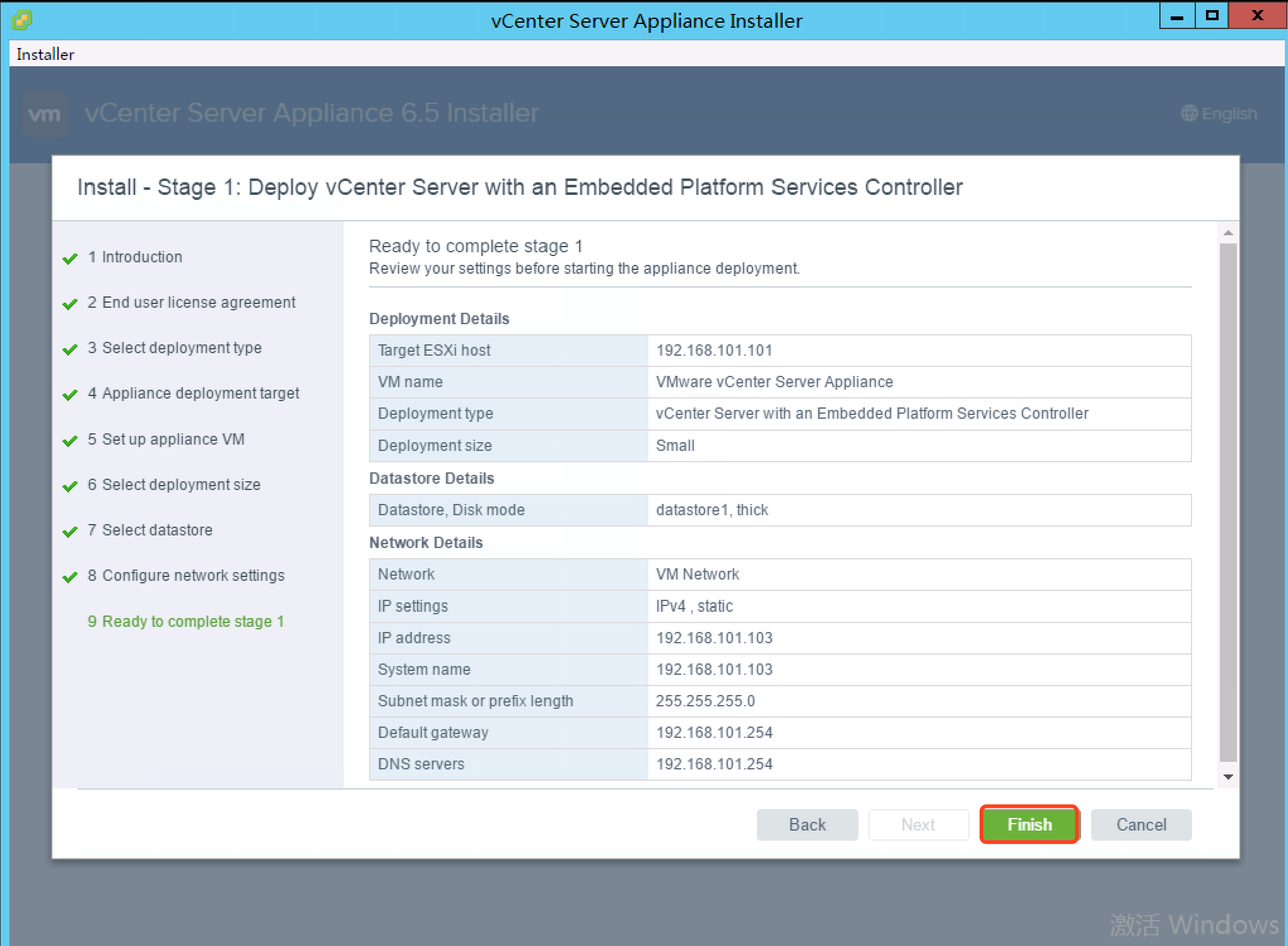
Task: Select step 2 End user license agreement
Action: (x=191, y=302)
